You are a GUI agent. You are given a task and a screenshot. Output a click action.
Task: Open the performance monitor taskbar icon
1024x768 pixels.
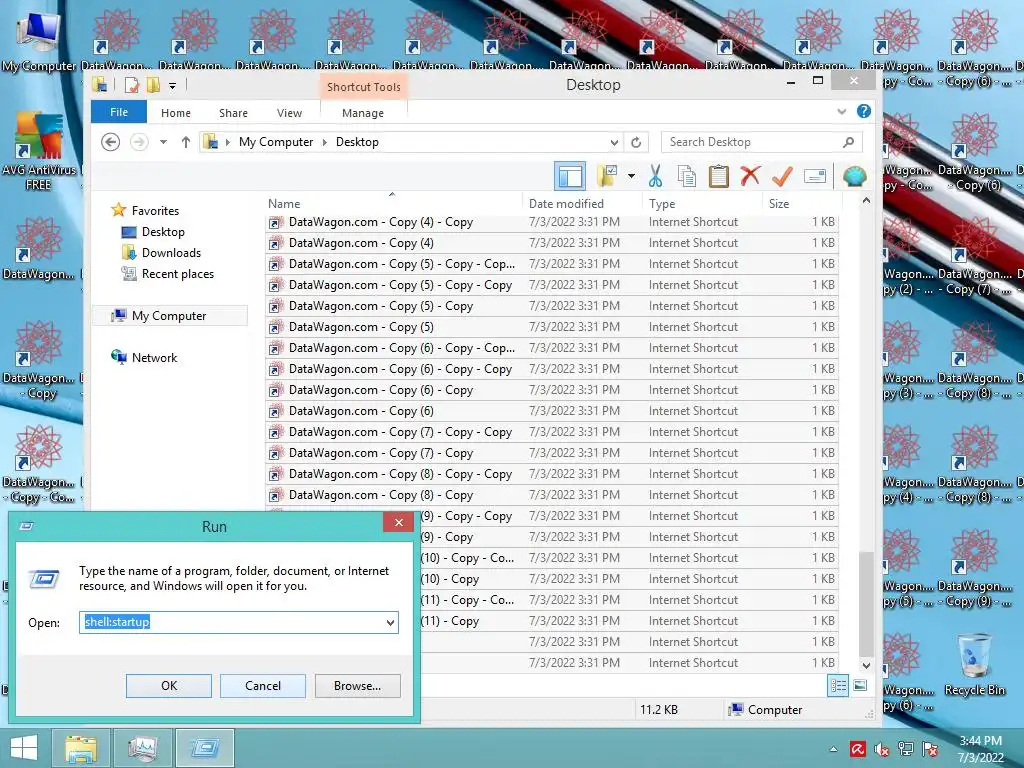142,748
